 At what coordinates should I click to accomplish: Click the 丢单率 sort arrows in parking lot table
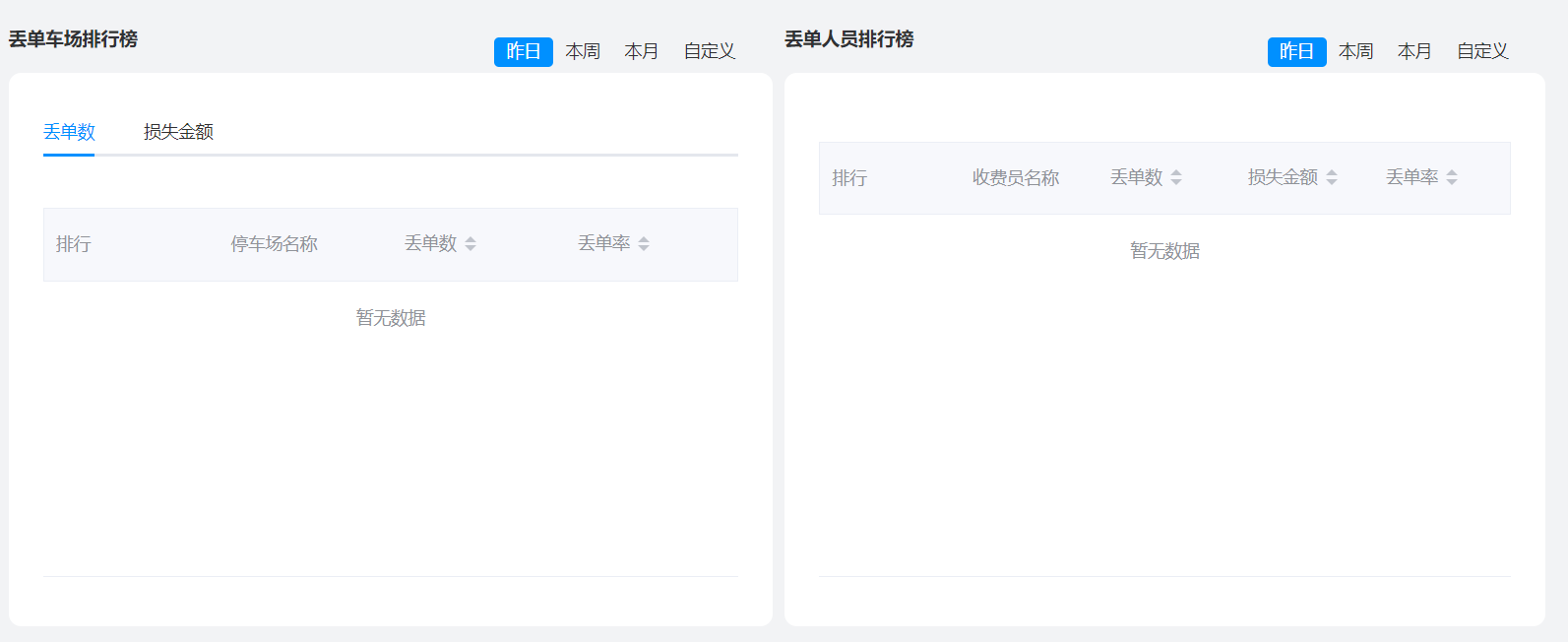pos(643,244)
